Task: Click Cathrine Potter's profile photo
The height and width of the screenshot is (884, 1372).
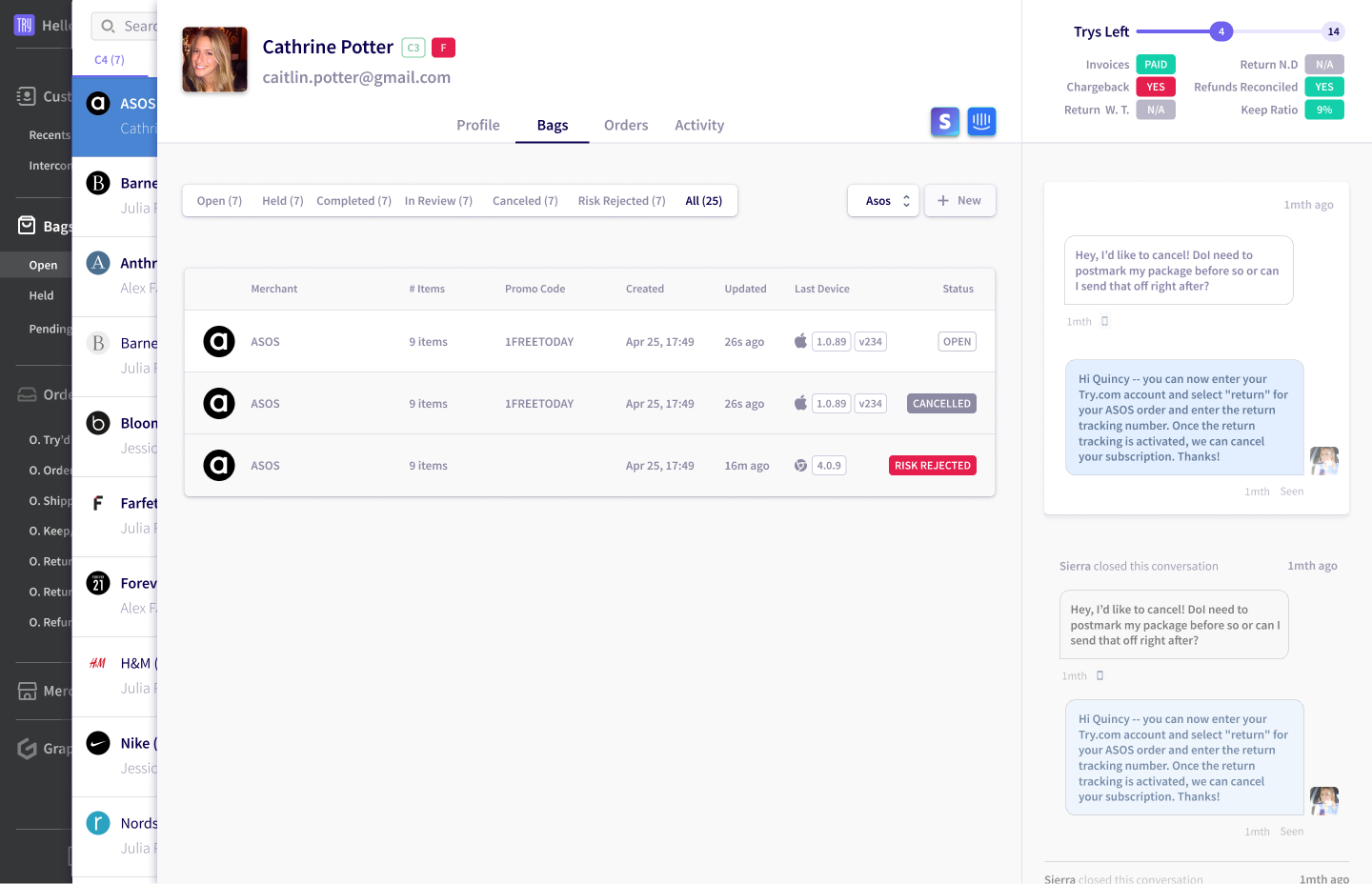Action: (x=214, y=59)
